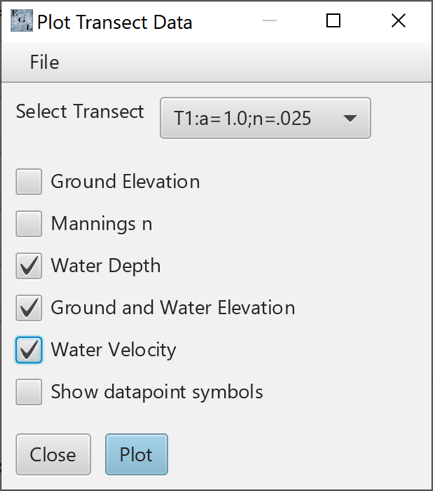
Task: Disable Ground and Water Elevation checkbox
Action: 29,308
